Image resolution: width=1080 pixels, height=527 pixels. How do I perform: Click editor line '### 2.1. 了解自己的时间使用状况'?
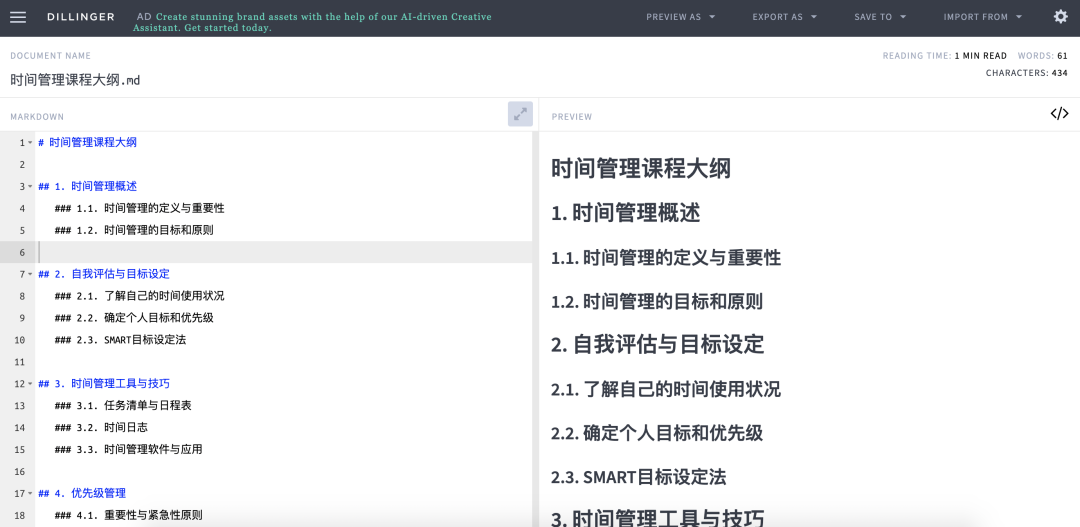[x=139, y=296]
